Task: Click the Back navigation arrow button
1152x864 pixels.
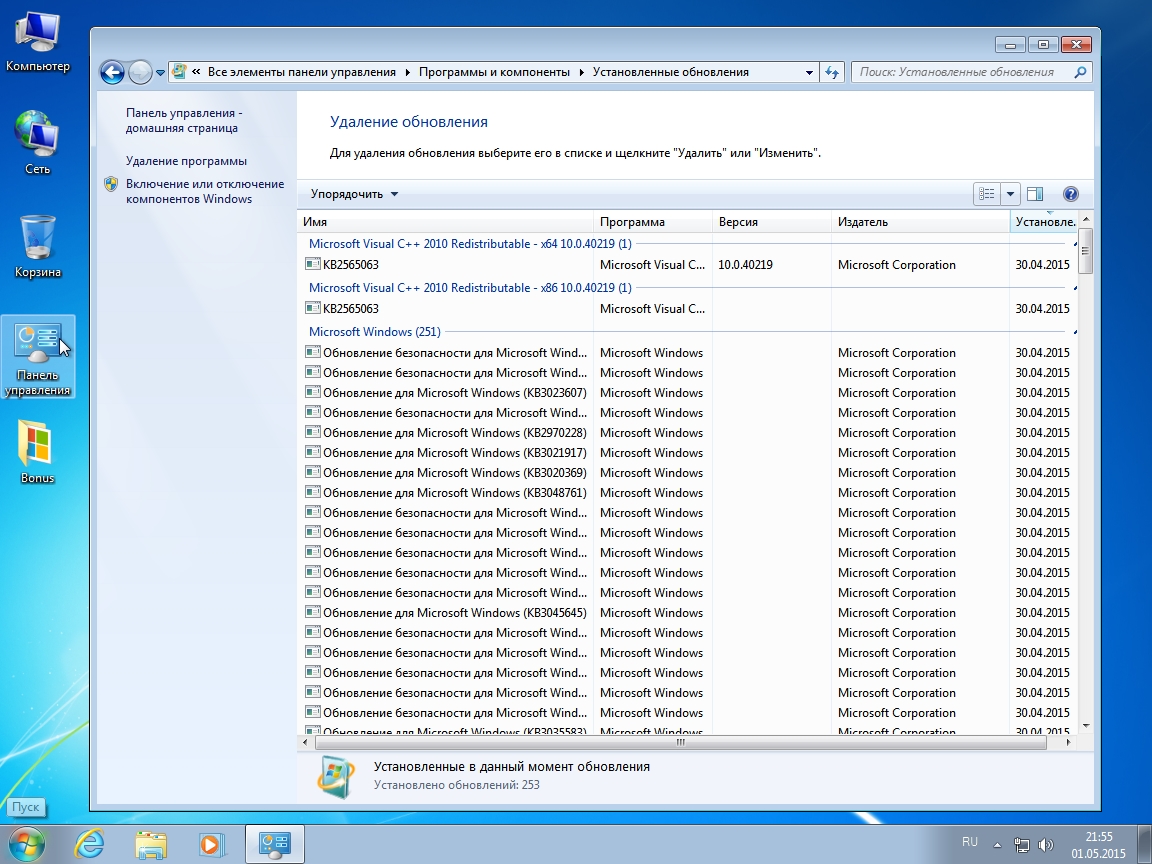Action: point(112,72)
